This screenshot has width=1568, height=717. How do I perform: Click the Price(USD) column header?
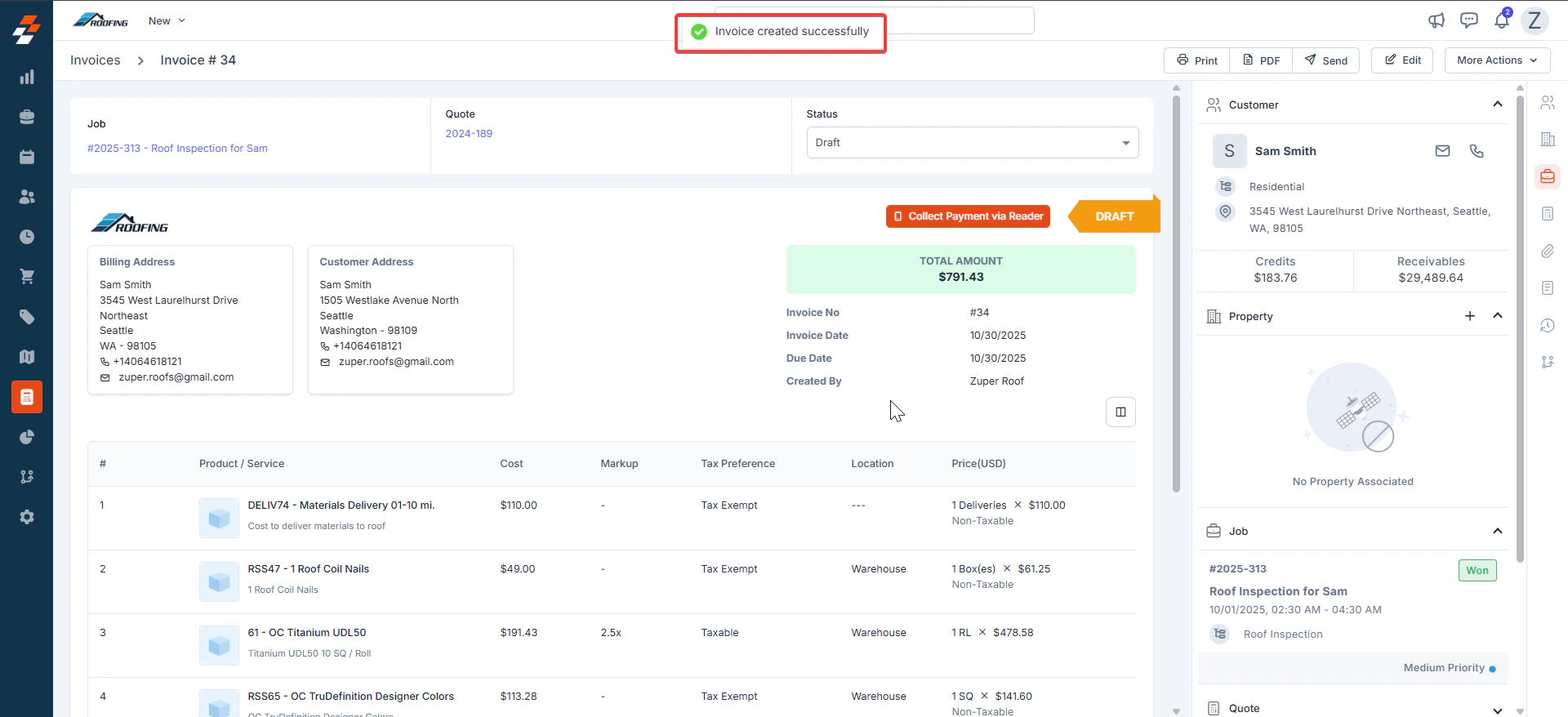coord(978,464)
